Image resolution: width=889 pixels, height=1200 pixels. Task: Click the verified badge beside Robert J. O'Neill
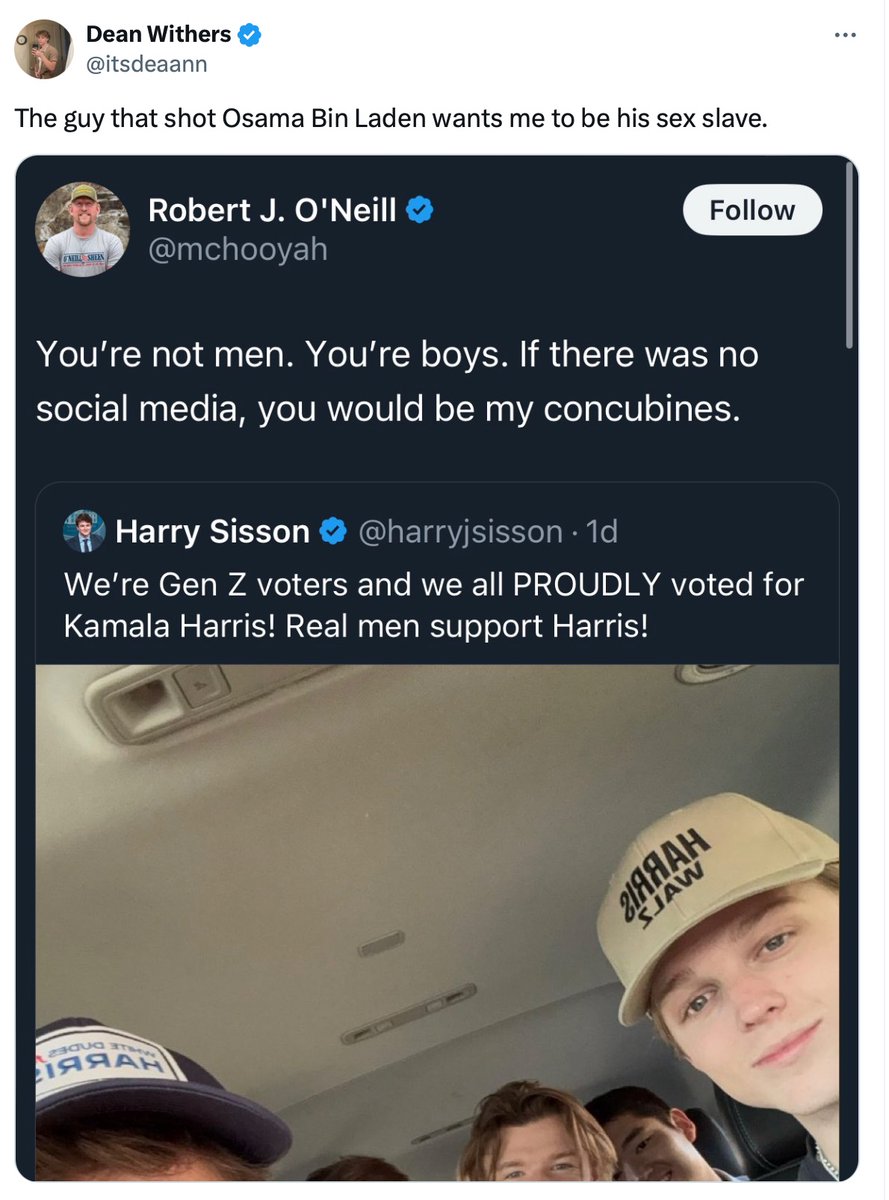[x=421, y=210]
